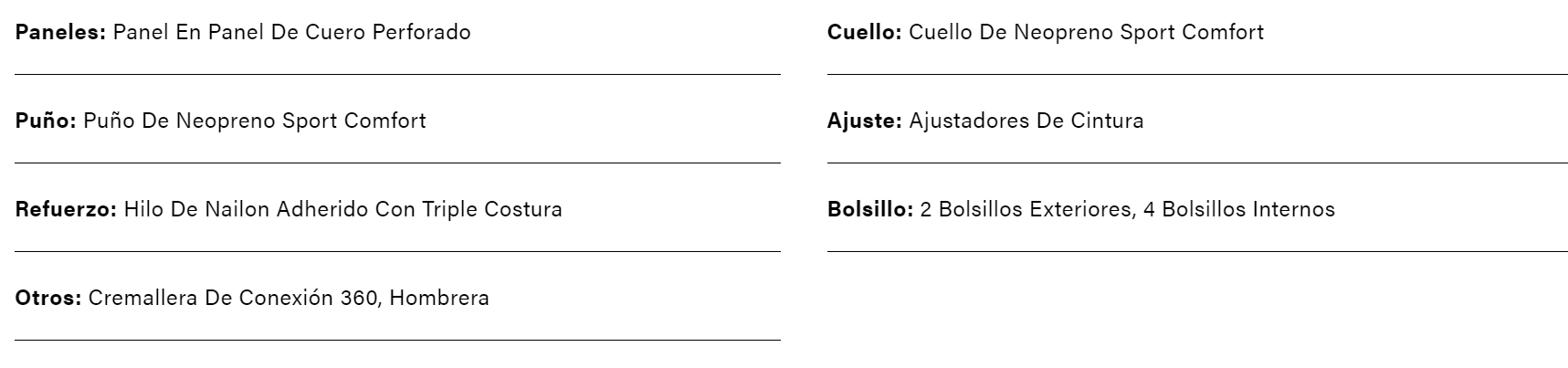Click the word 'Ajustadores'
The height and width of the screenshot is (368, 1568).
(x=968, y=121)
